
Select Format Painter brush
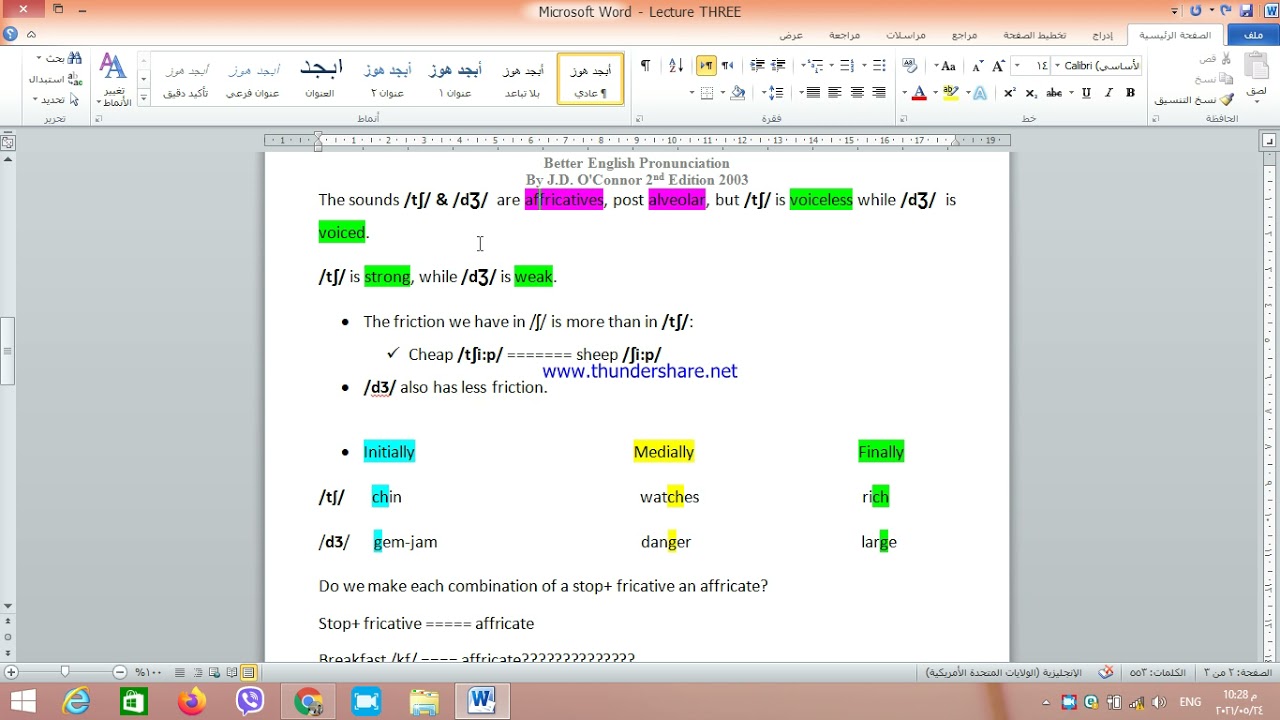coord(1196,99)
